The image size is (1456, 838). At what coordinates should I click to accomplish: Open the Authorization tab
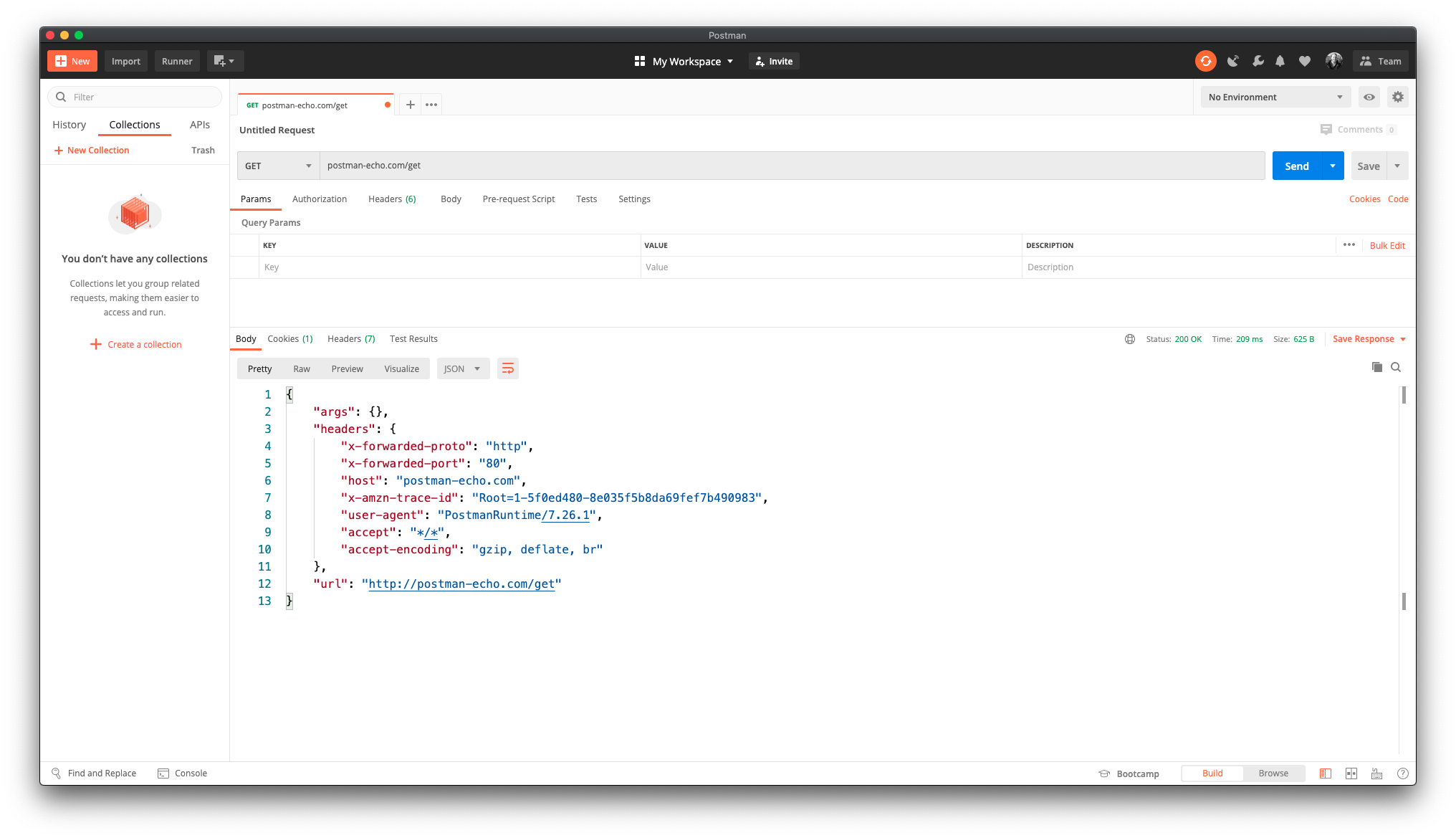320,199
